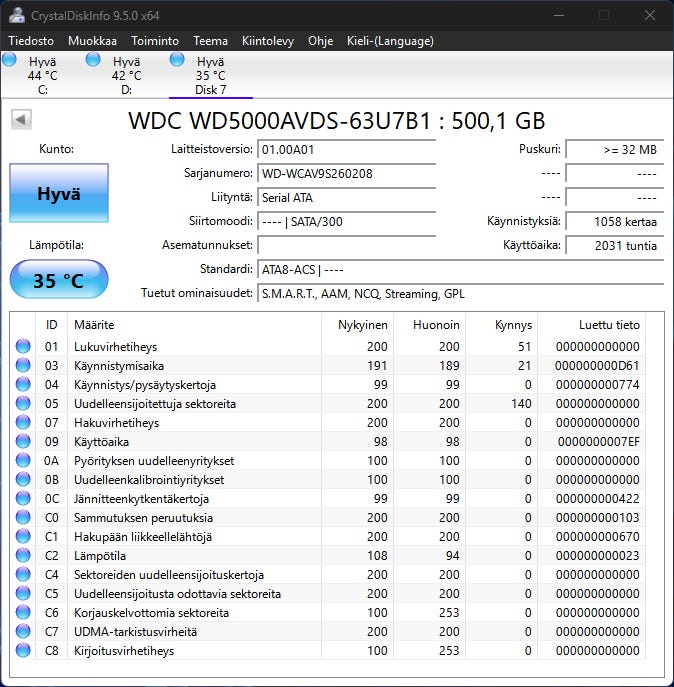Click status orb for Käyttöaika attribute row
Image resolution: width=674 pixels, height=687 pixels.
[22, 442]
